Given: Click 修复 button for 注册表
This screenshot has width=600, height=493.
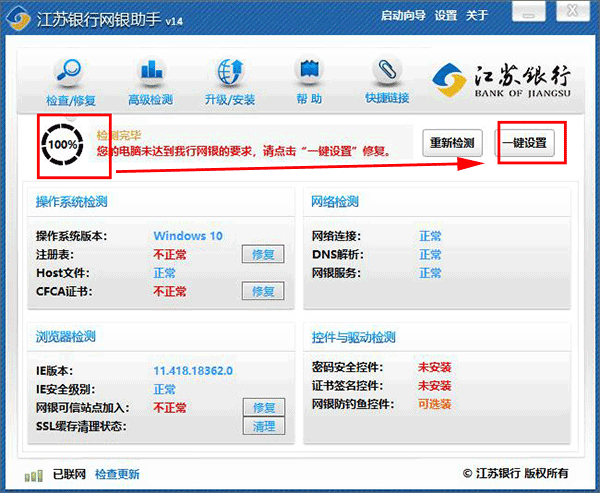Looking at the screenshot, I should click(263, 254).
